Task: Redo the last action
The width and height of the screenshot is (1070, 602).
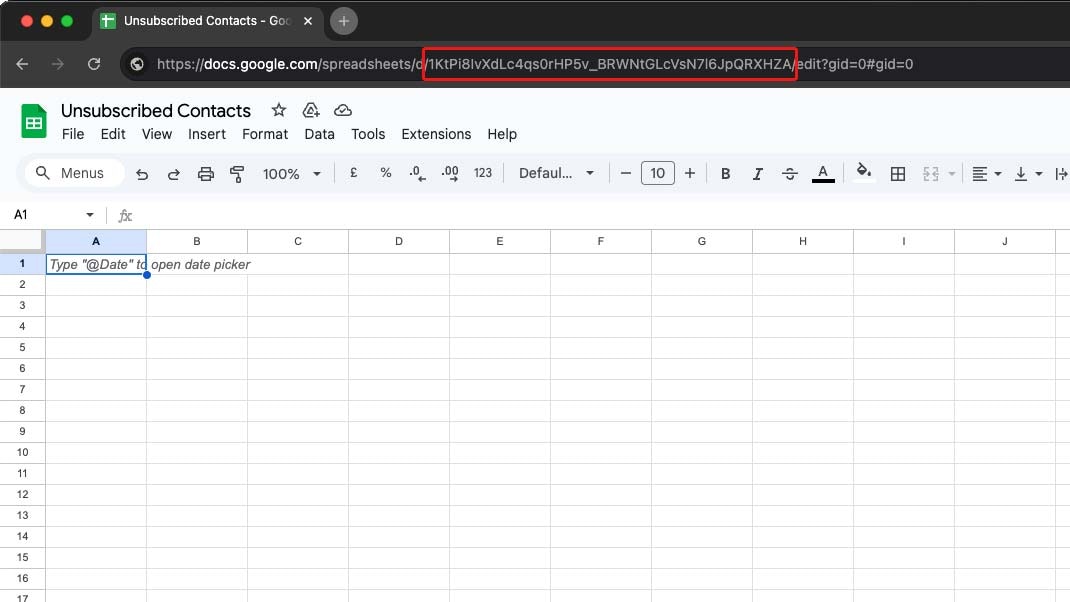Action: [173, 174]
